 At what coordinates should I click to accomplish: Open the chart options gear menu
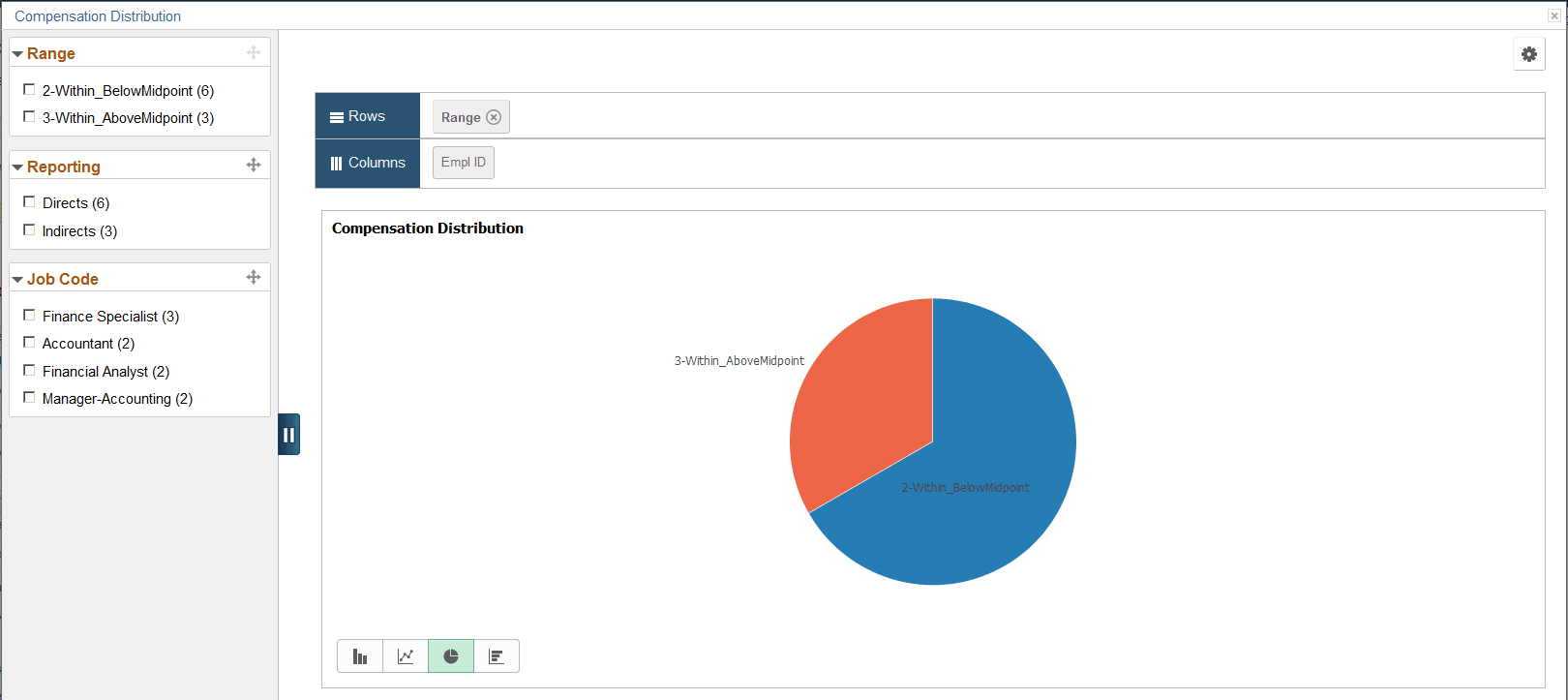click(x=1528, y=54)
